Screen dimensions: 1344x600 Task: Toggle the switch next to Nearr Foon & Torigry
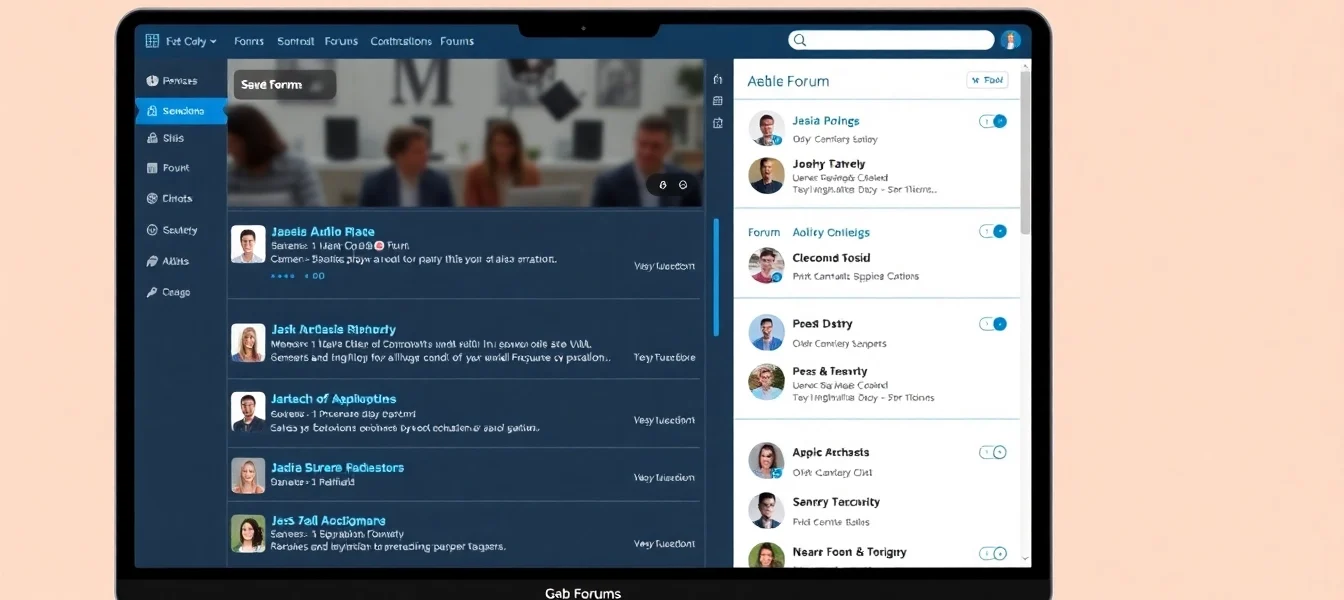(993, 552)
